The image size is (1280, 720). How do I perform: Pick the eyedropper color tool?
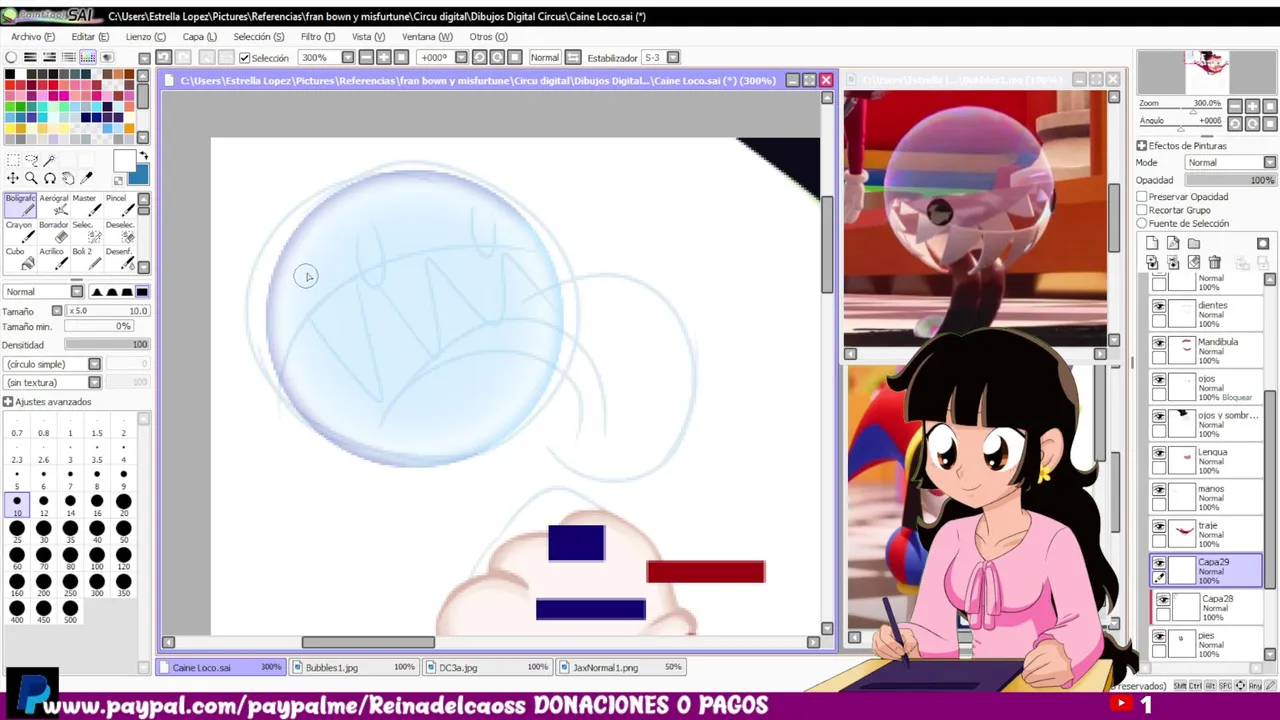[x=87, y=178]
